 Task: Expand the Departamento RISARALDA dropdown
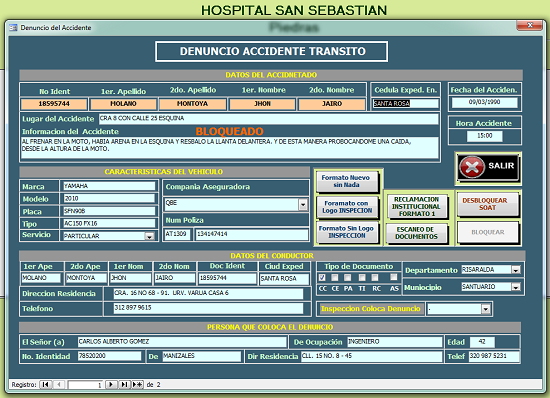pos(516,270)
